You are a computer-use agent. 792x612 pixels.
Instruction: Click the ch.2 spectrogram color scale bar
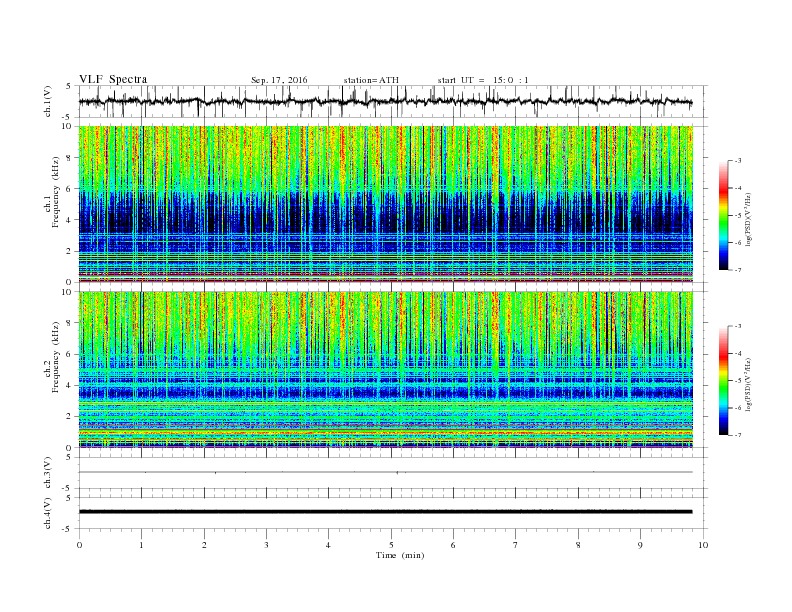[x=723, y=380]
